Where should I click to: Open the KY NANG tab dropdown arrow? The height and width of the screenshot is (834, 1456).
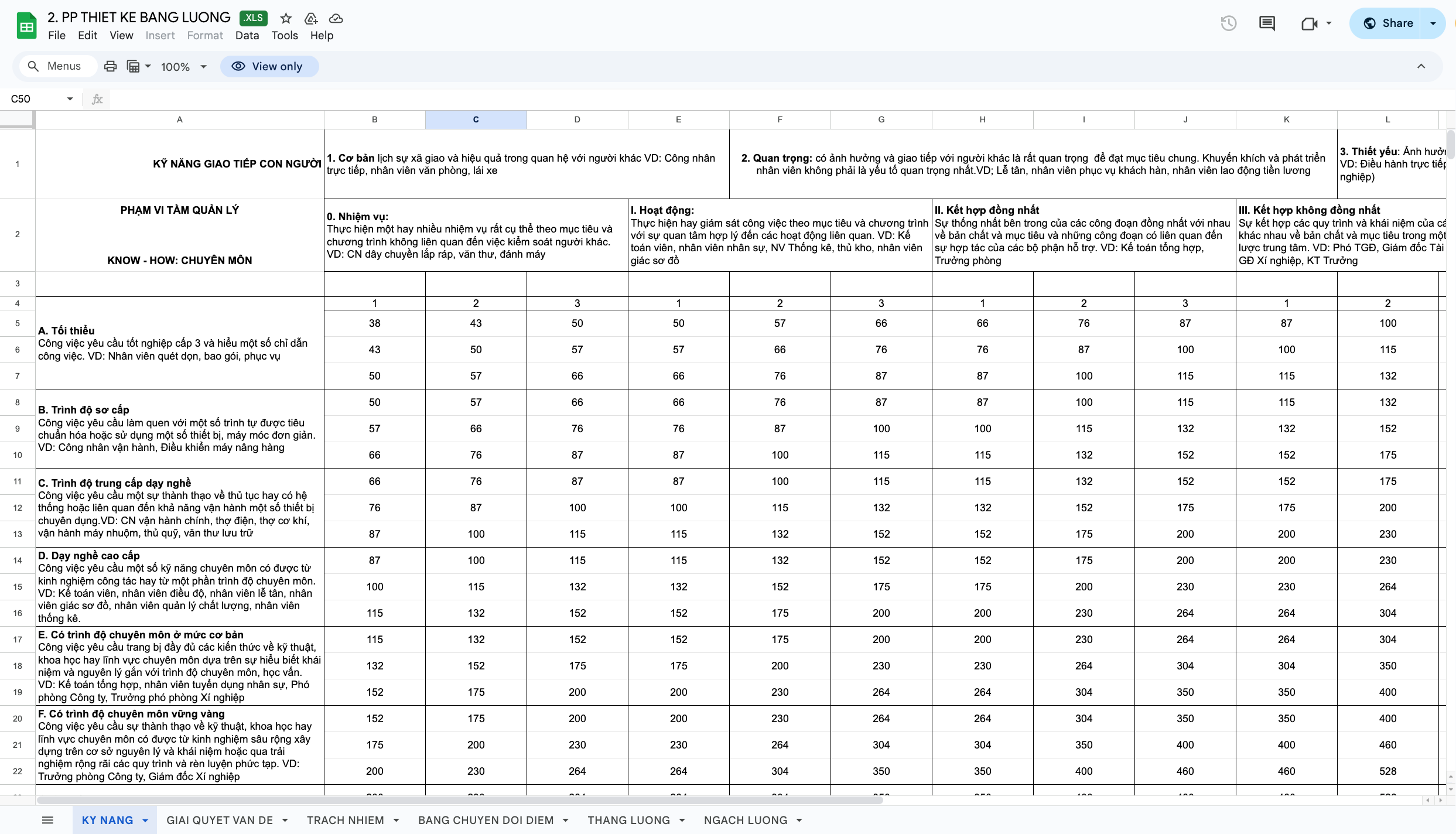(145, 821)
